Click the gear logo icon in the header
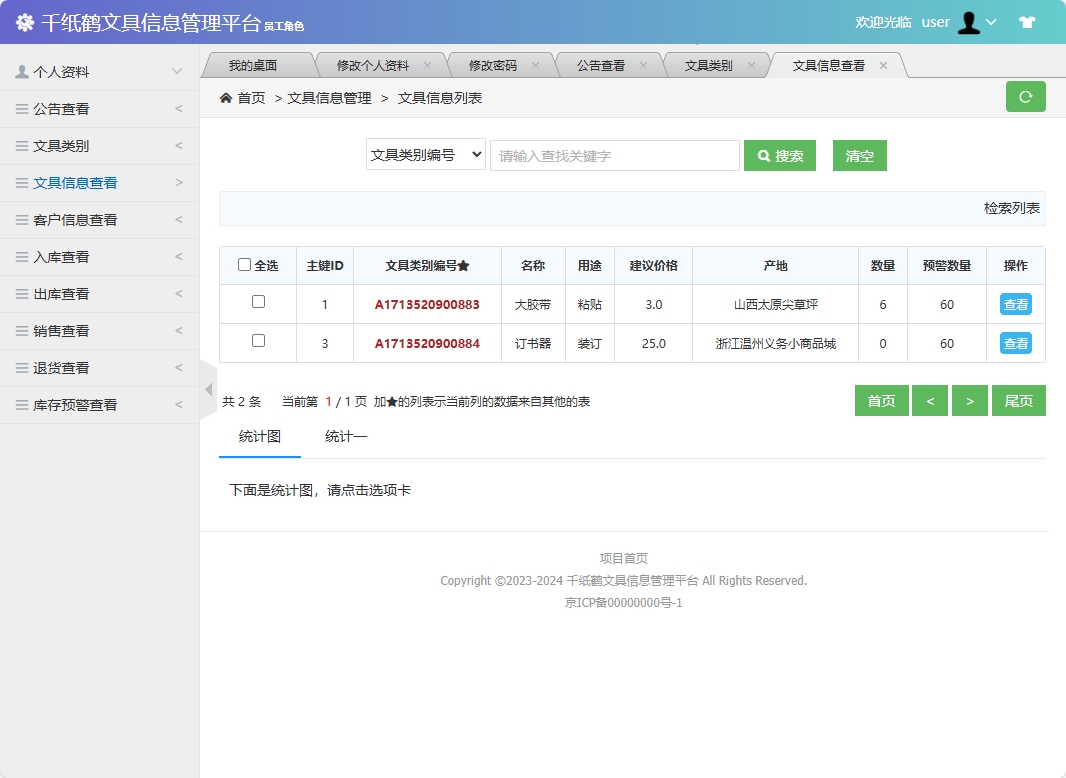Viewport: 1066px width, 778px height. (x=24, y=22)
